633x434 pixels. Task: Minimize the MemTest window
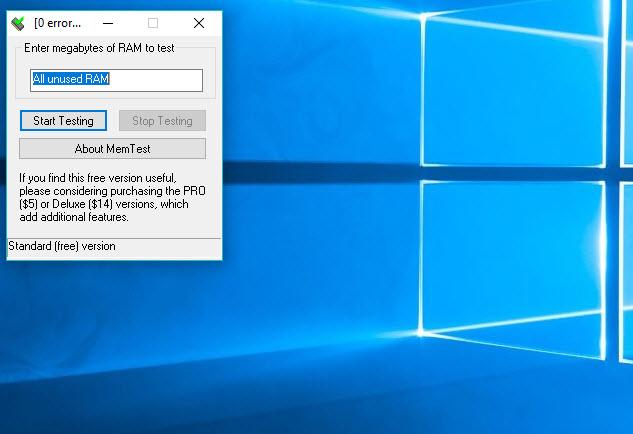(108, 23)
